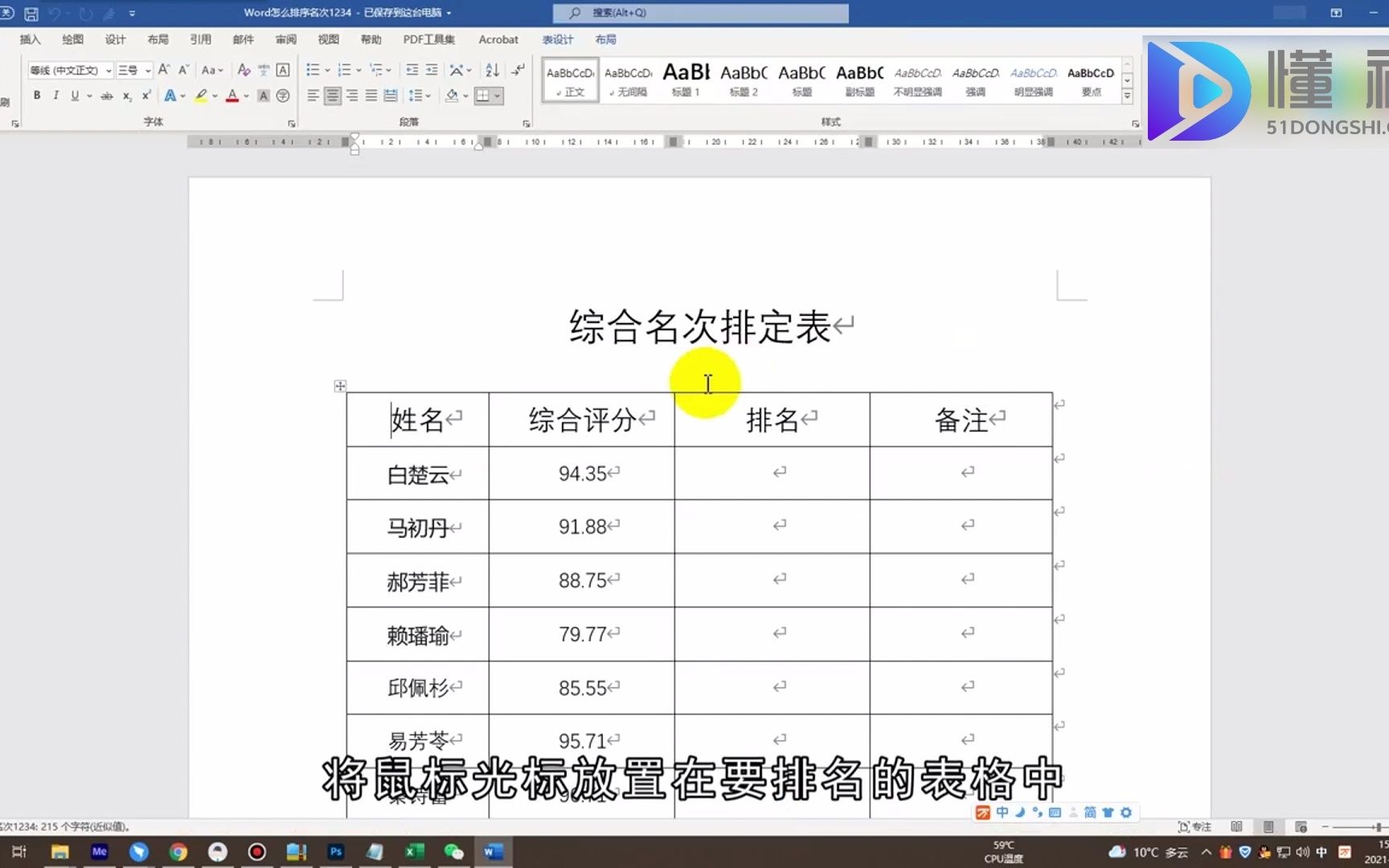Click the numbering list icon
Viewport: 1389px width, 868px height.
pyautogui.click(x=344, y=70)
